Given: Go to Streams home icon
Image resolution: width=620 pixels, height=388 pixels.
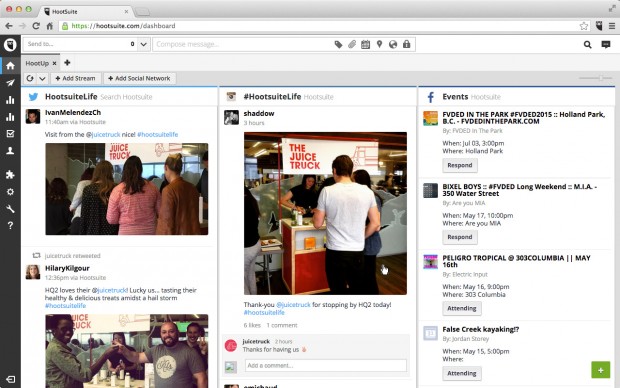Looking at the screenshot, I should click(10, 66).
